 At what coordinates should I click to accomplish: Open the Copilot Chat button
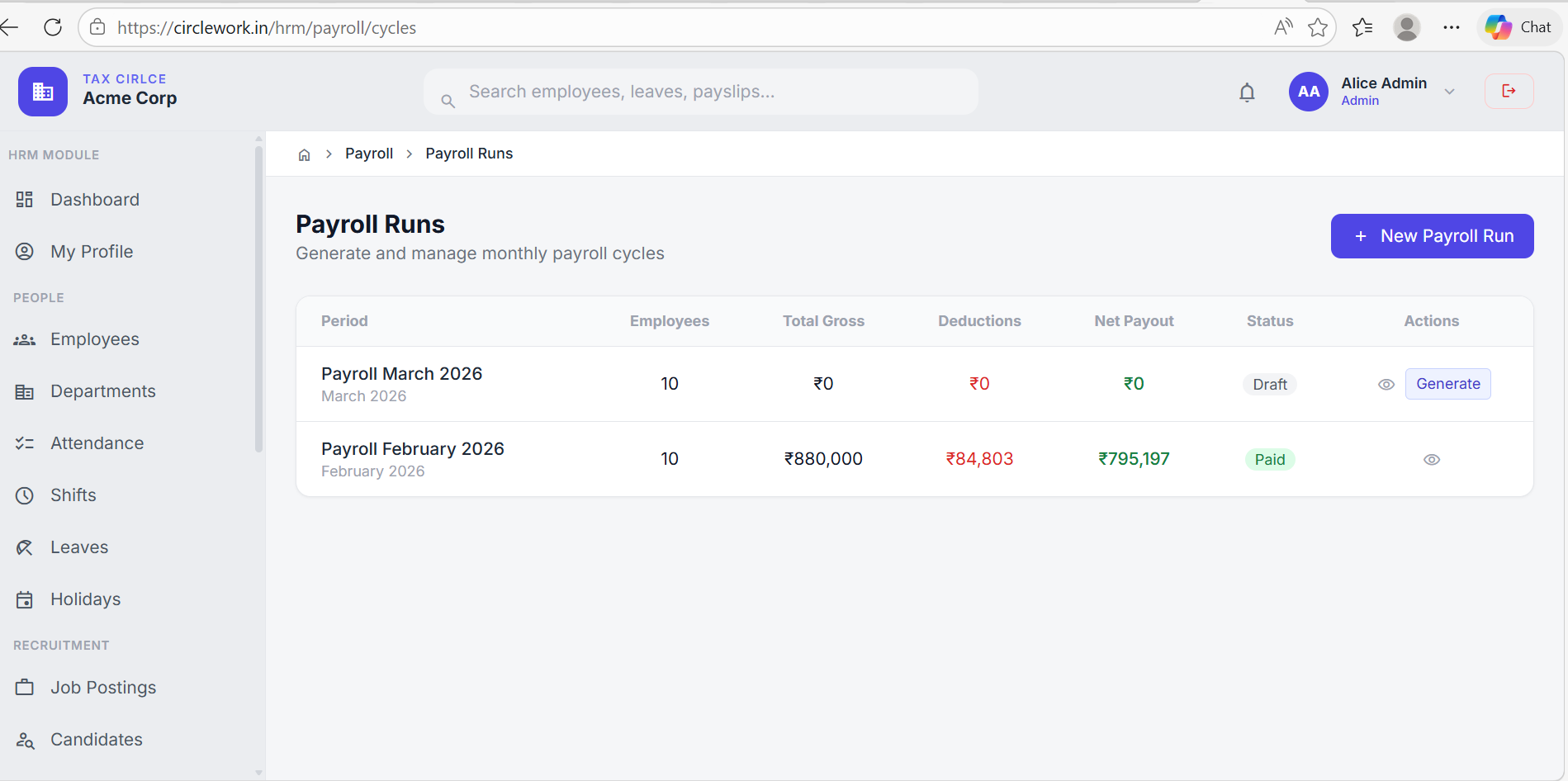[x=1519, y=27]
